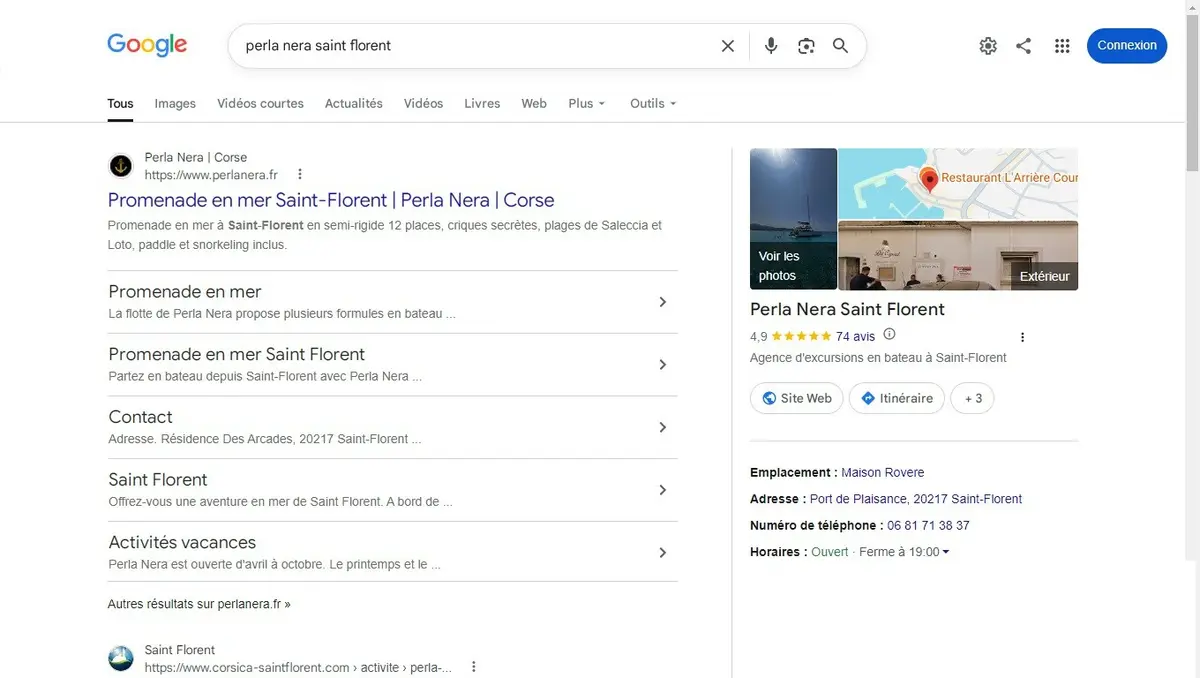Open the Google apps grid icon

tap(1062, 46)
